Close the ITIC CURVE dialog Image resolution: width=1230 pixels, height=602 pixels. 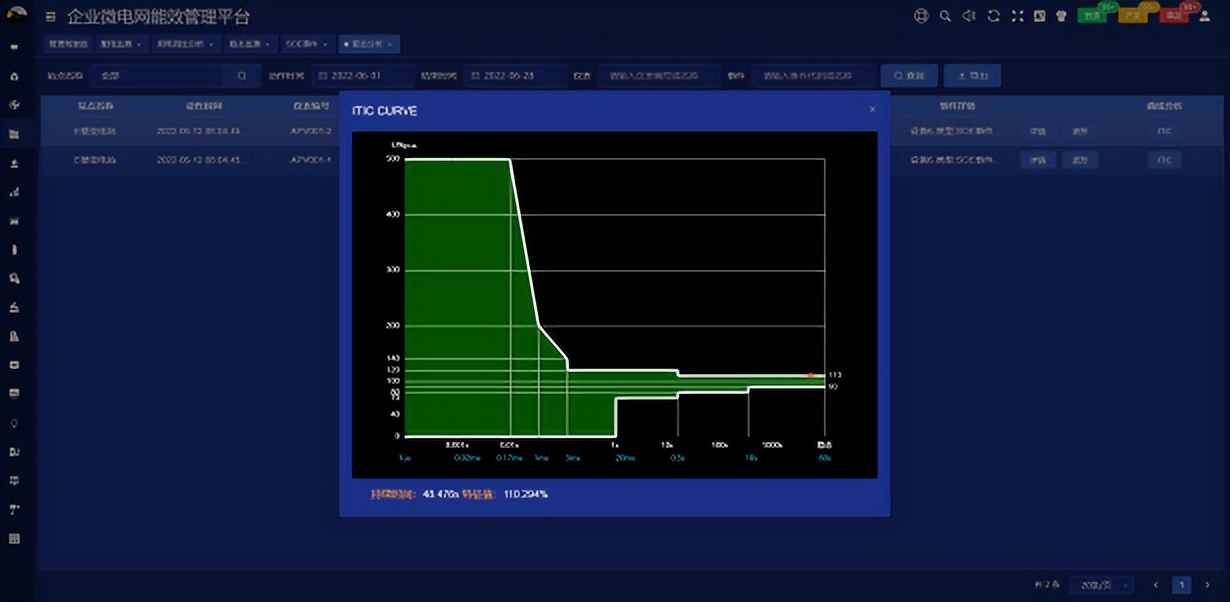point(872,109)
